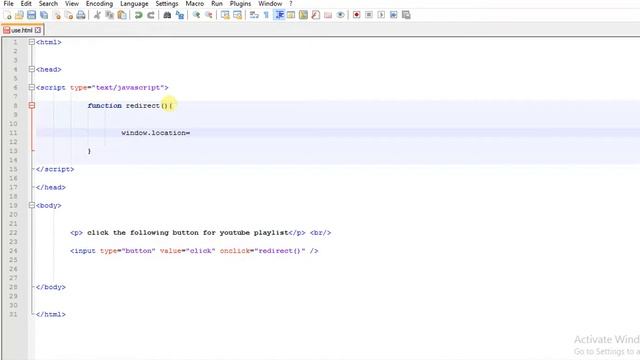The height and width of the screenshot is (360, 640).
Task: Open the ? help menu
Action: 291,4
